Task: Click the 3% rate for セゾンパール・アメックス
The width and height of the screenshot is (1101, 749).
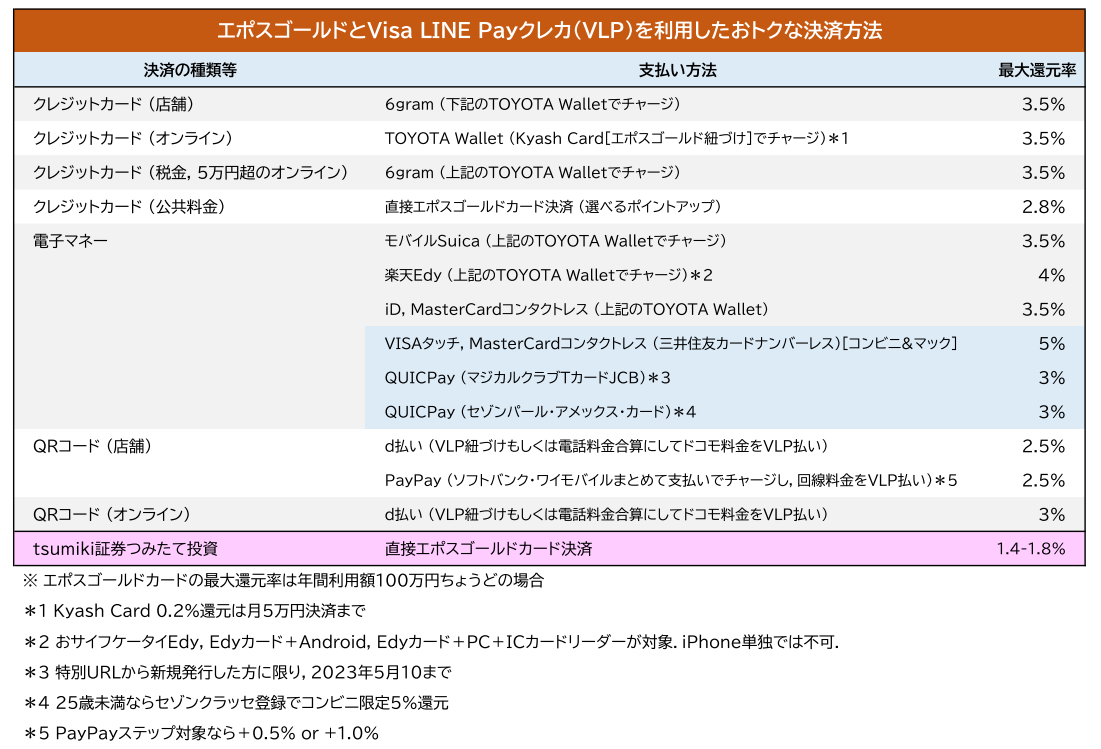Action: tap(1051, 412)
